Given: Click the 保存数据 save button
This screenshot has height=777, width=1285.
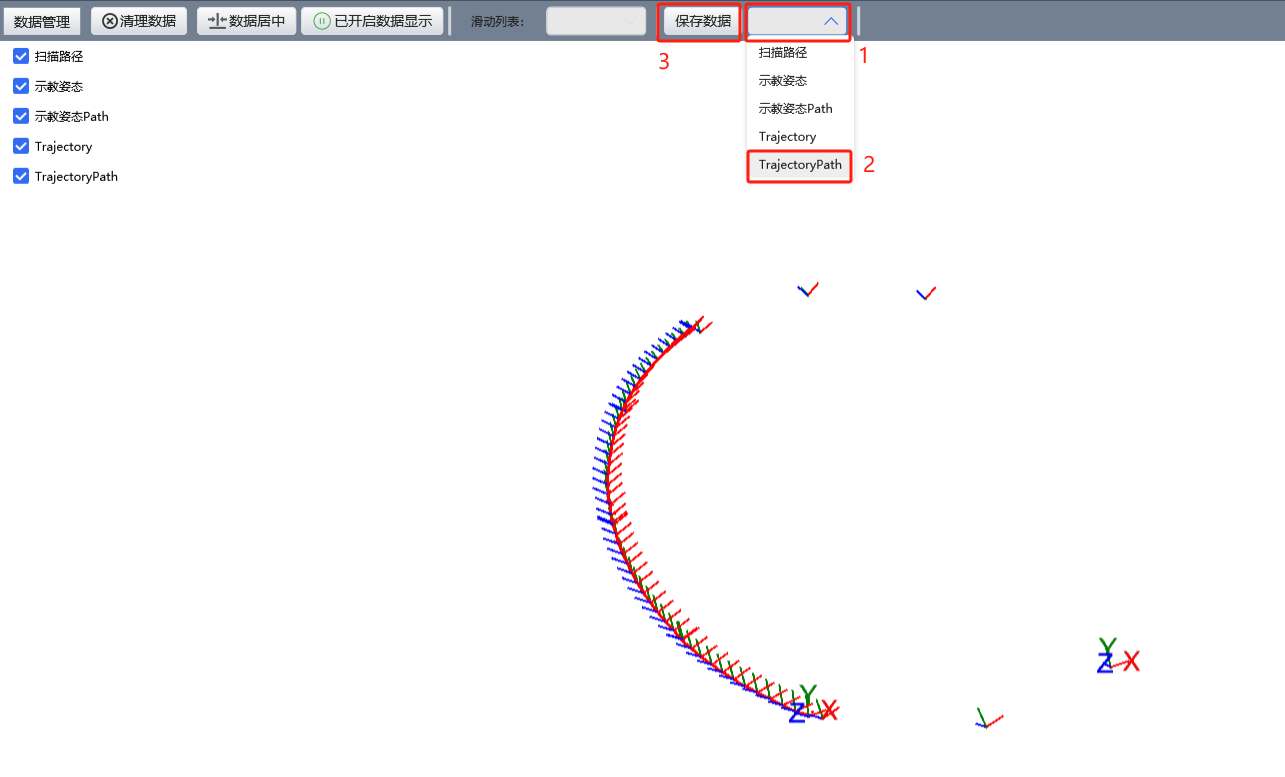Looking at the screenshot, I should pyautogui.click(x=702, y=21).
